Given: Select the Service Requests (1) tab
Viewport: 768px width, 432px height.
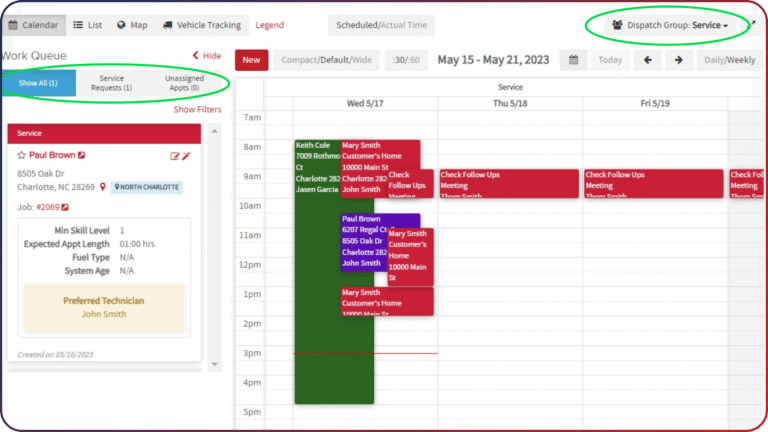Looking at the screenshot, I should (x=112, y=83).
